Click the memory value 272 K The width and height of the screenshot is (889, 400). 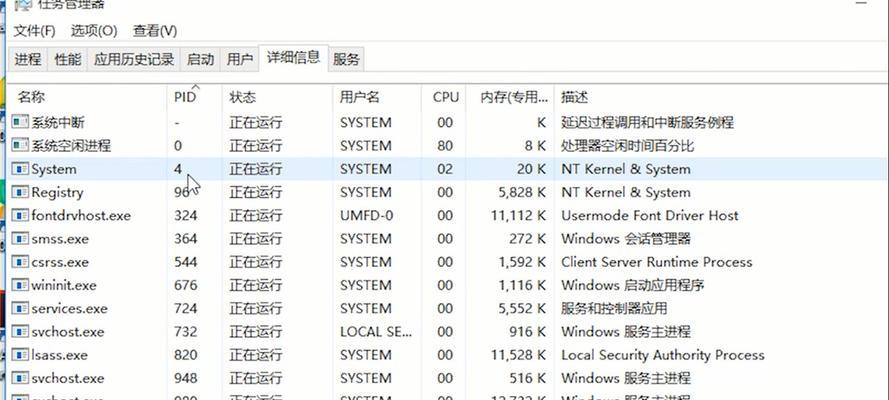[527, 239]
